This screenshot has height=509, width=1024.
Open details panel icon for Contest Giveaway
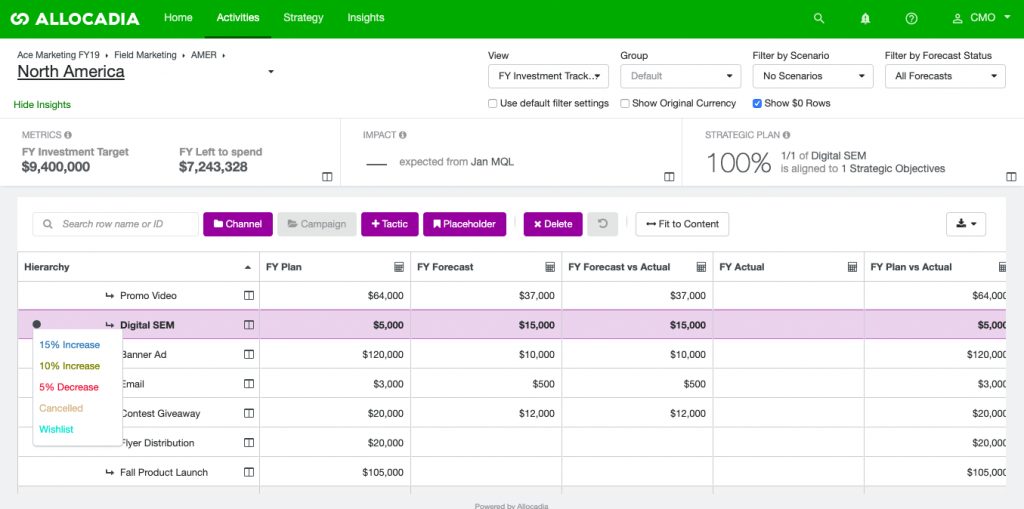(x=248, y=413)
